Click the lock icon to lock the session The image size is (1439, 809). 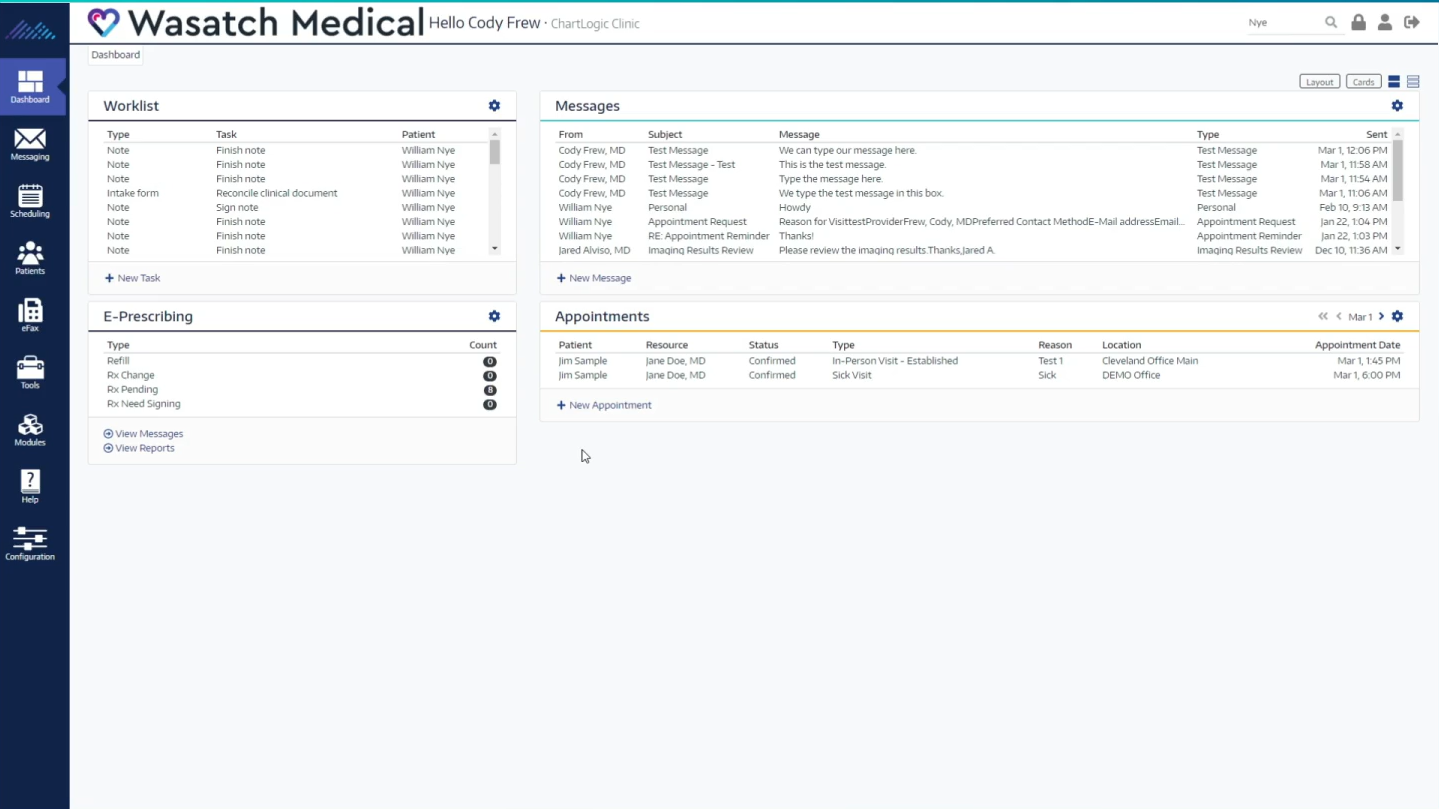[1358, 21]
